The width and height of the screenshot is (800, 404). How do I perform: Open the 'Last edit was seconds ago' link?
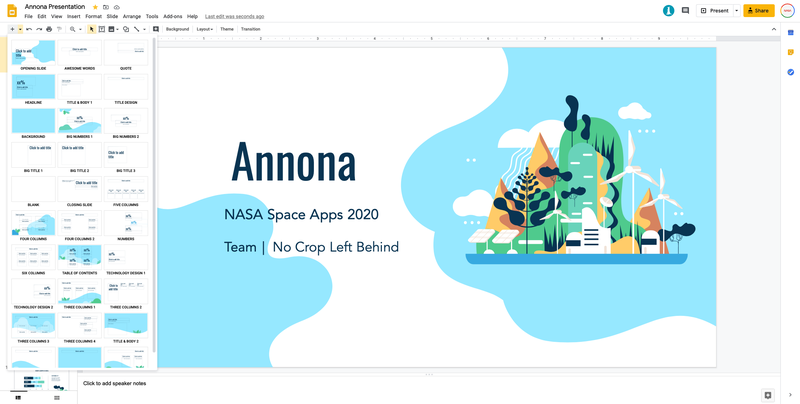coord(235,17)
